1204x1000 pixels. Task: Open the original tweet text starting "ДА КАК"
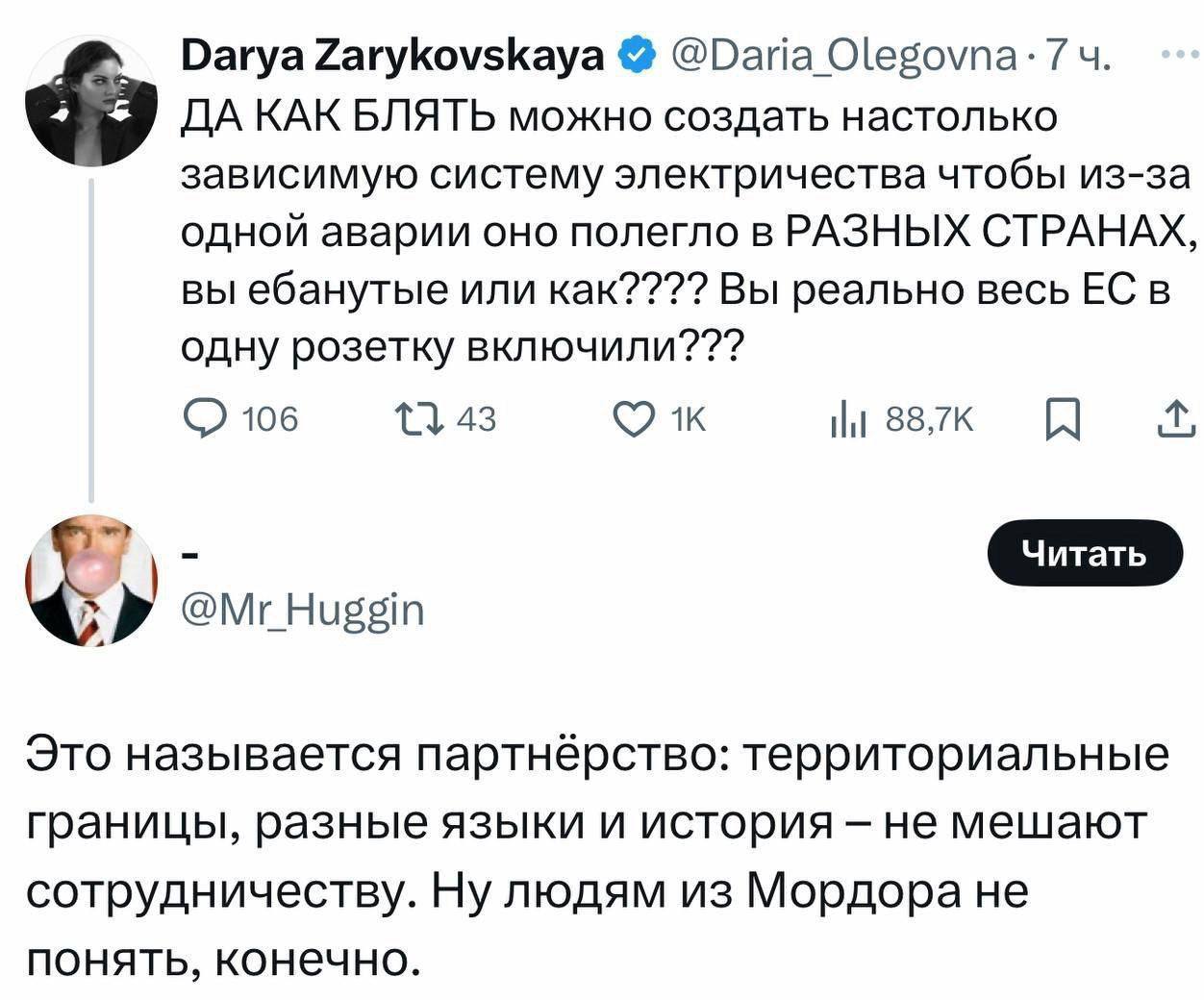(683, 231)
